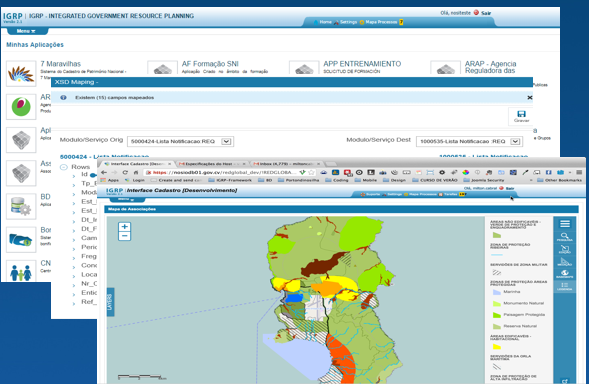Expand the Tp_ row arrow
This screenshot has width=589, height=384.
74,184
